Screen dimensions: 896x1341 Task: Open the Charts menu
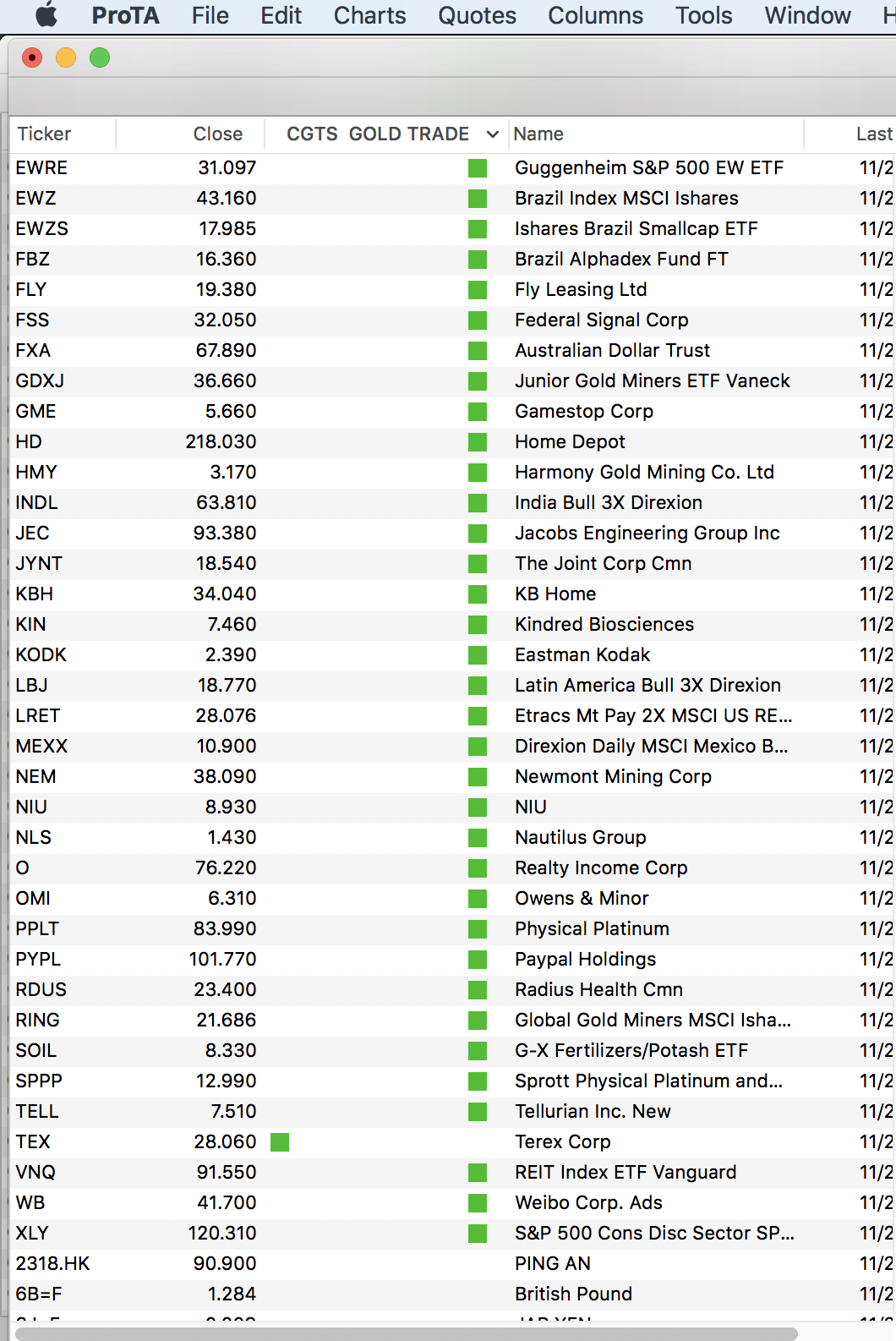click(369, 15)
